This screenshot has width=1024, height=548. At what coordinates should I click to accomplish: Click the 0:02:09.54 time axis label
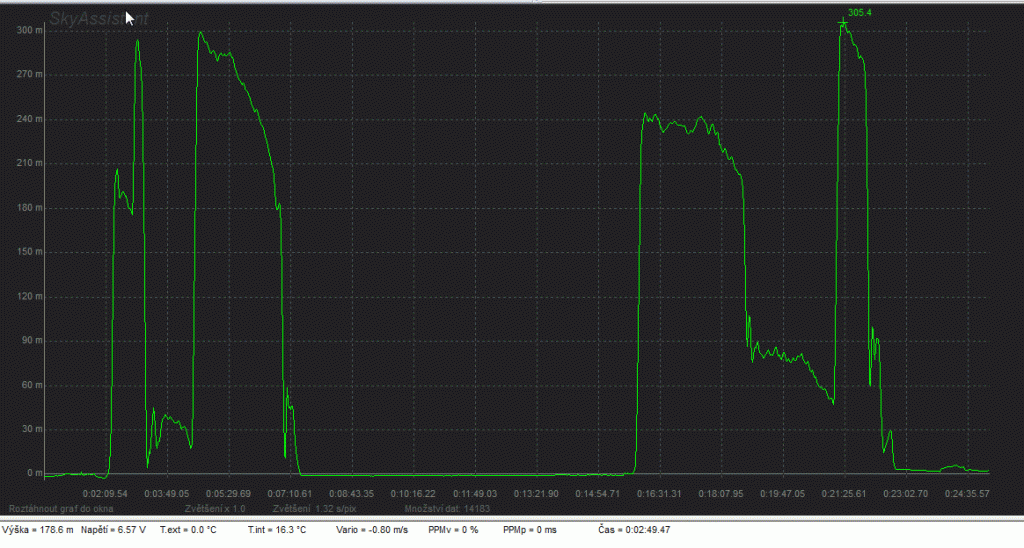coord(106,493)
